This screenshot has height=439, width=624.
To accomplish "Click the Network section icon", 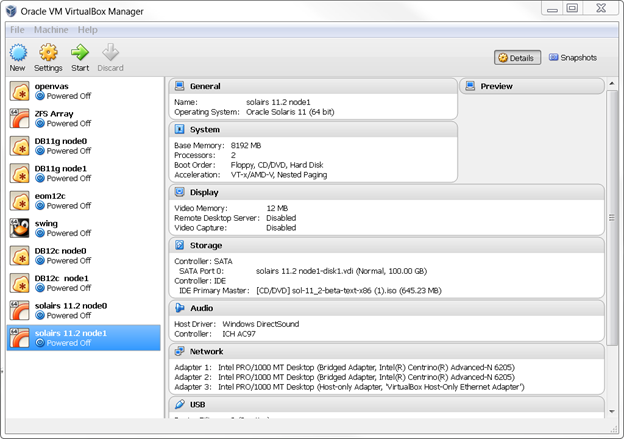I will [x=179, y=351].
